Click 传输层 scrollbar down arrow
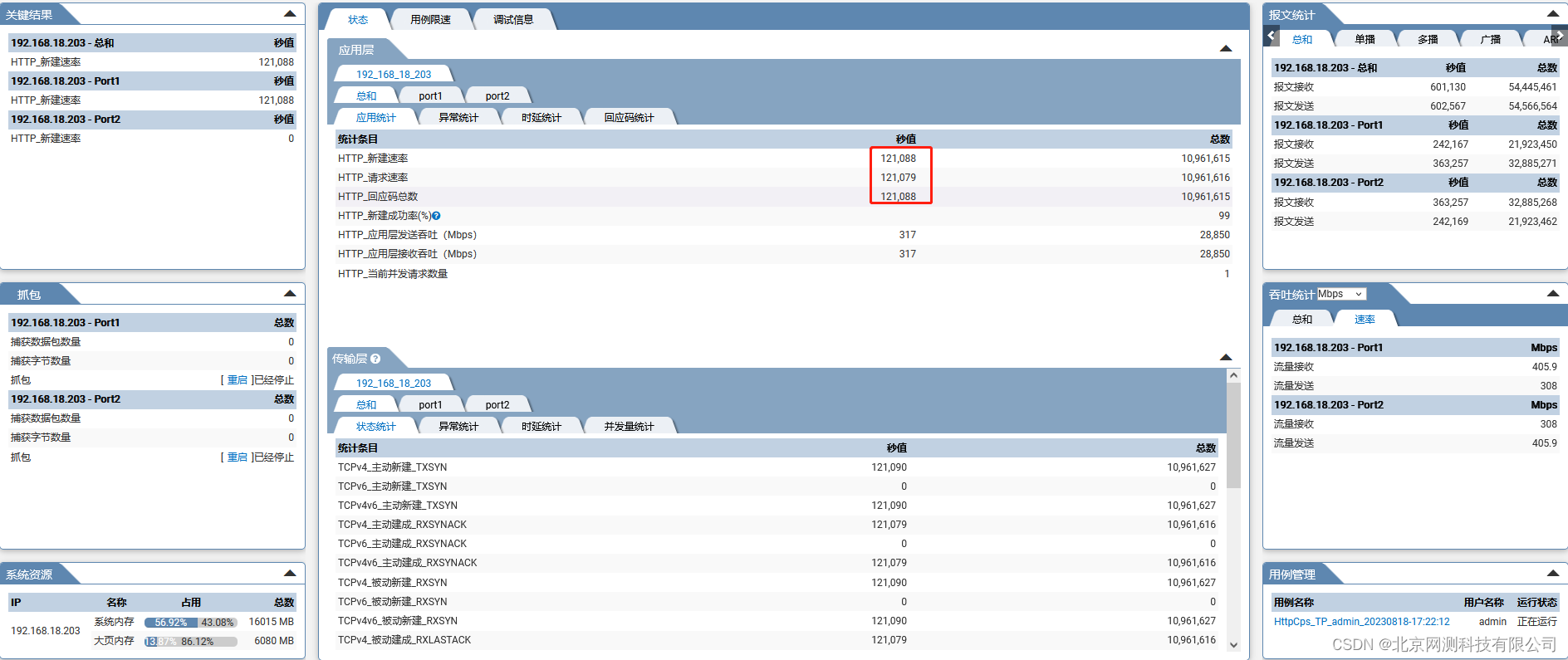The image size is (1568, 660). [1233, 645]
